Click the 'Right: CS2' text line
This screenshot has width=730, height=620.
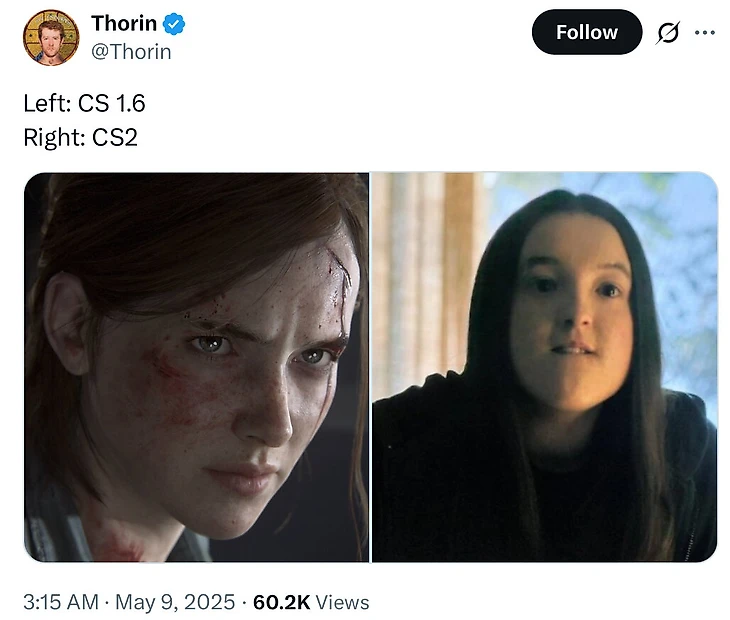(80, 137)
